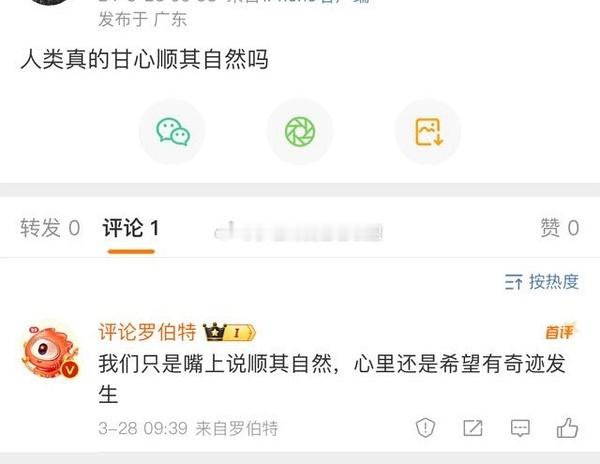
Task: Tap the comment text about 奇迹发生
Action: [x=332, y=379]
